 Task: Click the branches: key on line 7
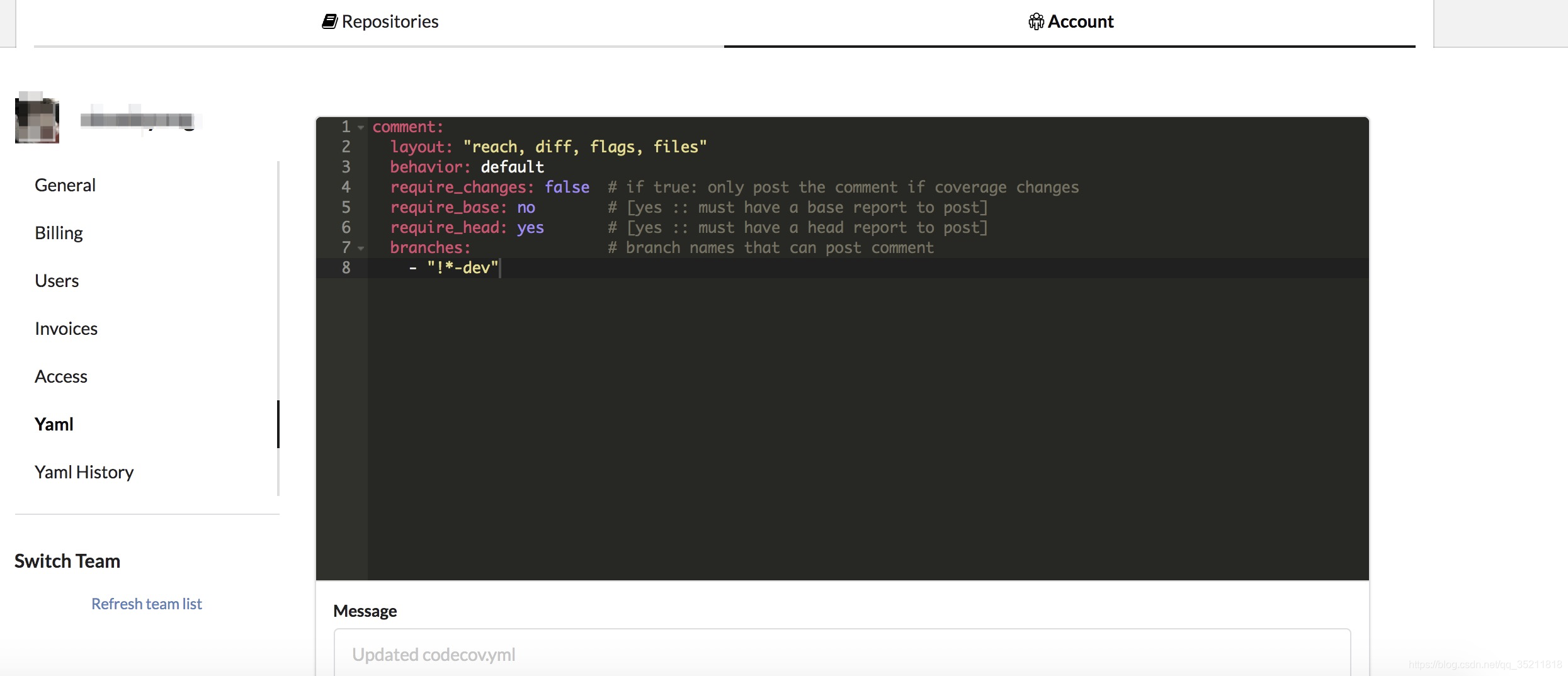430,247
